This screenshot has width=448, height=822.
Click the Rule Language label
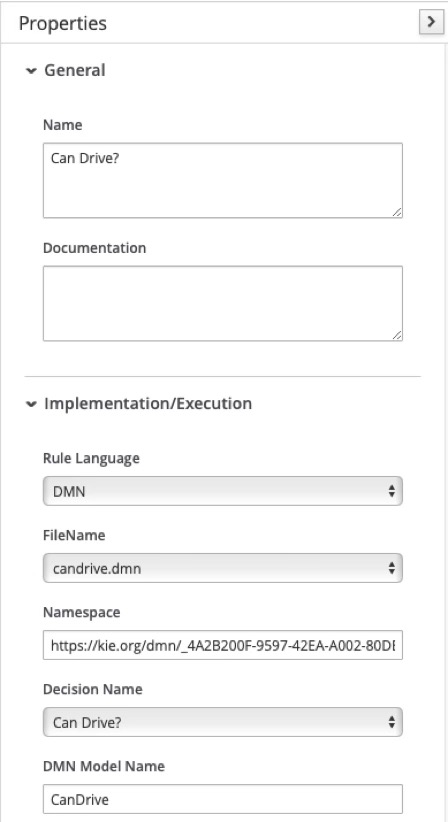point(91,458)
